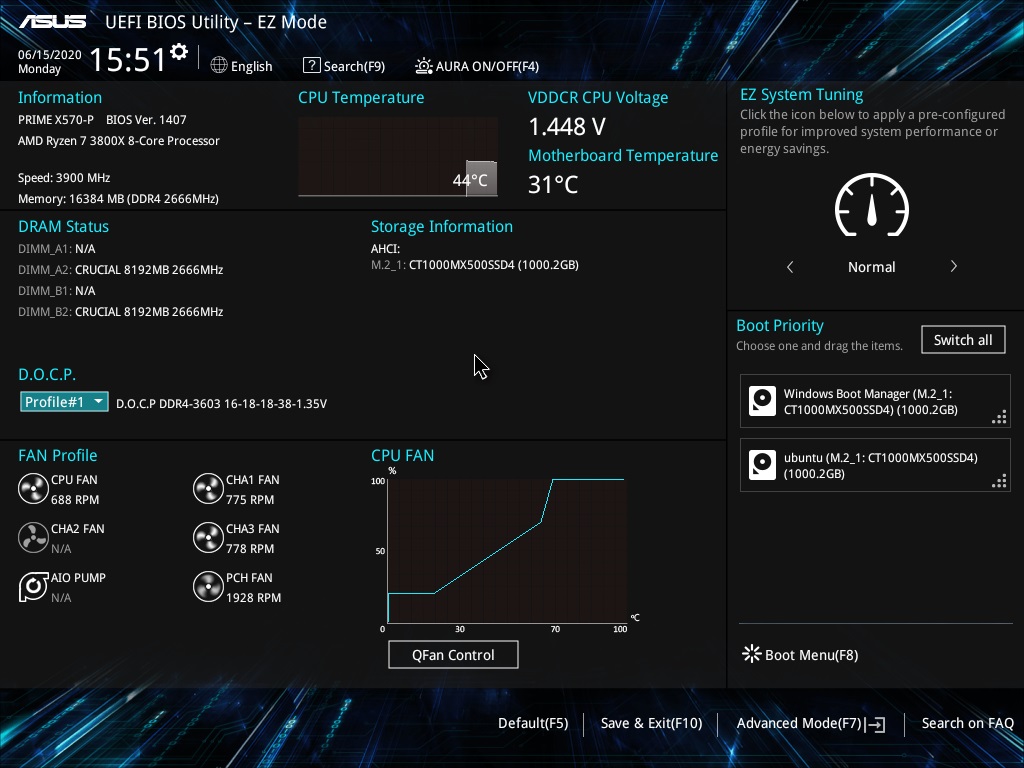Image resolution: width=1024 pixels, height=768 pixels.
Task: Click the ASUS logo
Action: click(52, 22)
